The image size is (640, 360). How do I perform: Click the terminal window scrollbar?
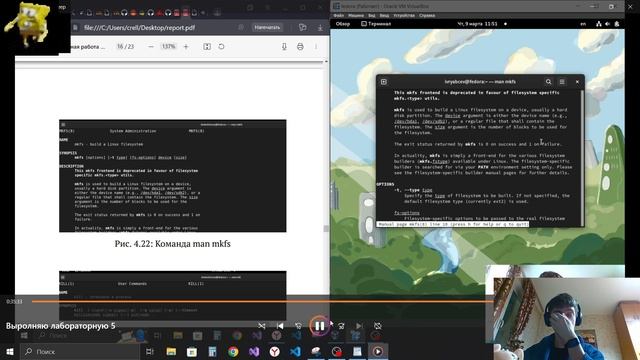pyautogui.click(x=582, y=157)
